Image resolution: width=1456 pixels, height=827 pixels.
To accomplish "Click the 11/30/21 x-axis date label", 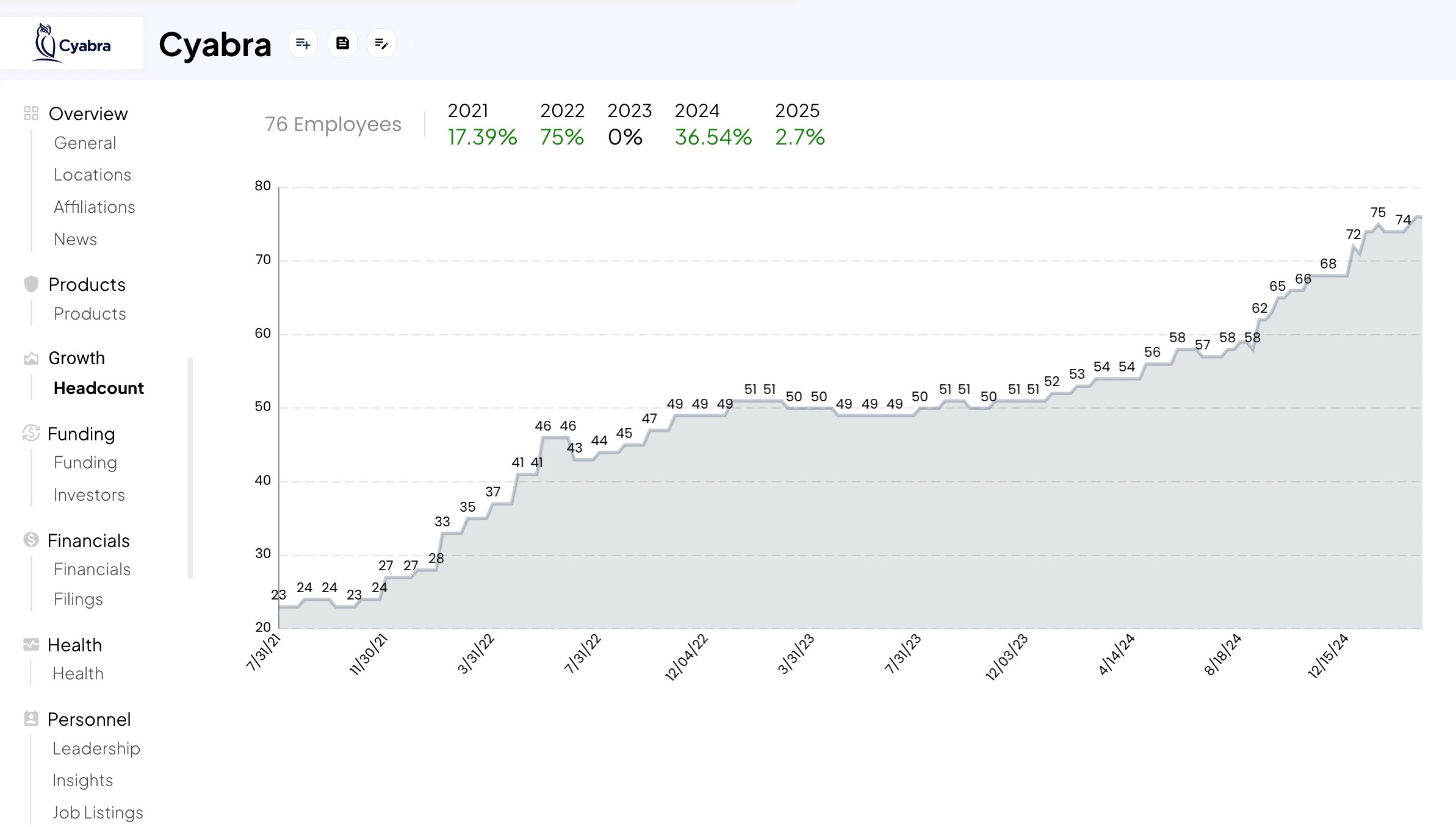I will (368, 654).
